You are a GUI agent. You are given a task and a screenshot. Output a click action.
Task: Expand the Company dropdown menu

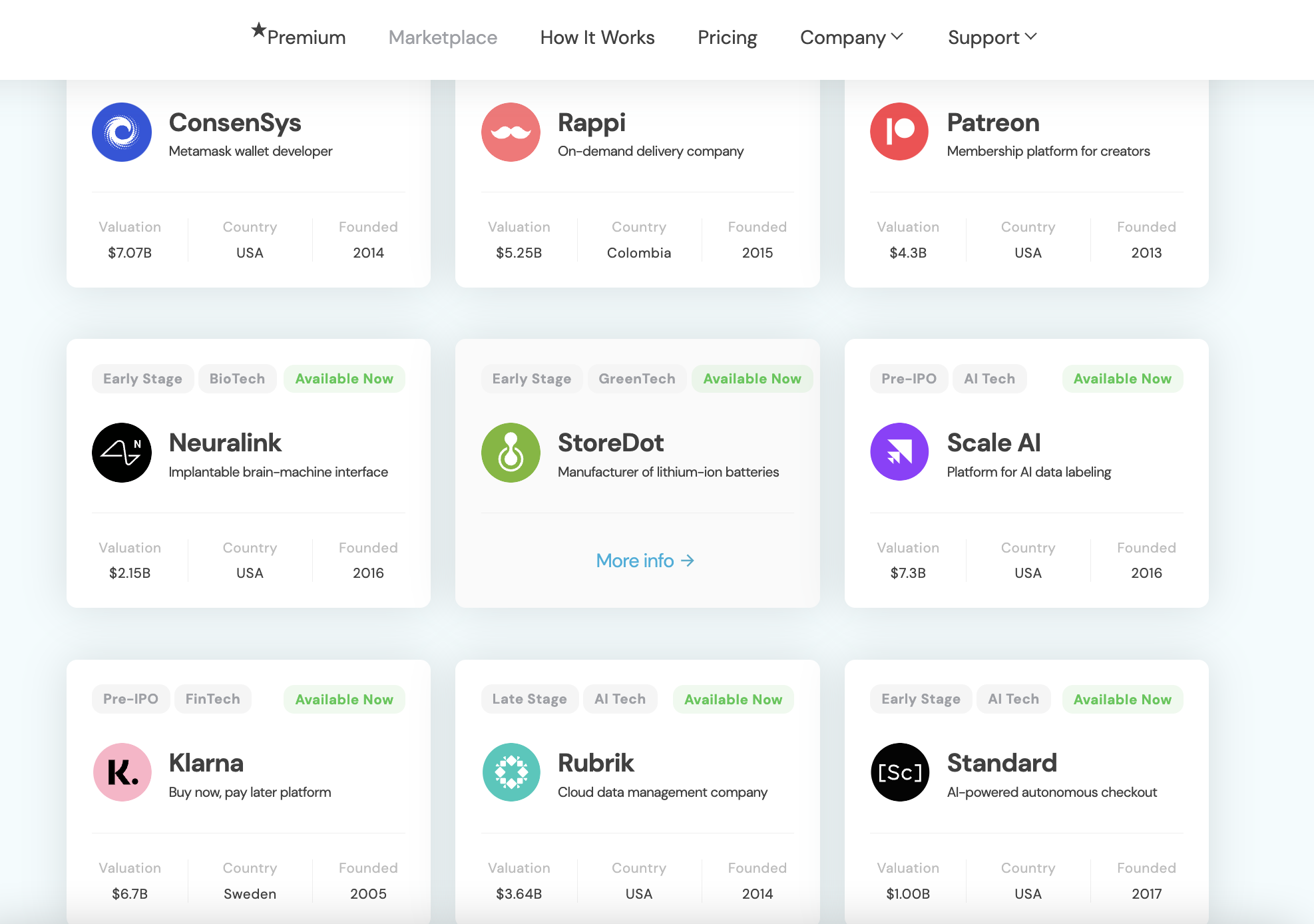pyautogui.click(x=851, y=37)
